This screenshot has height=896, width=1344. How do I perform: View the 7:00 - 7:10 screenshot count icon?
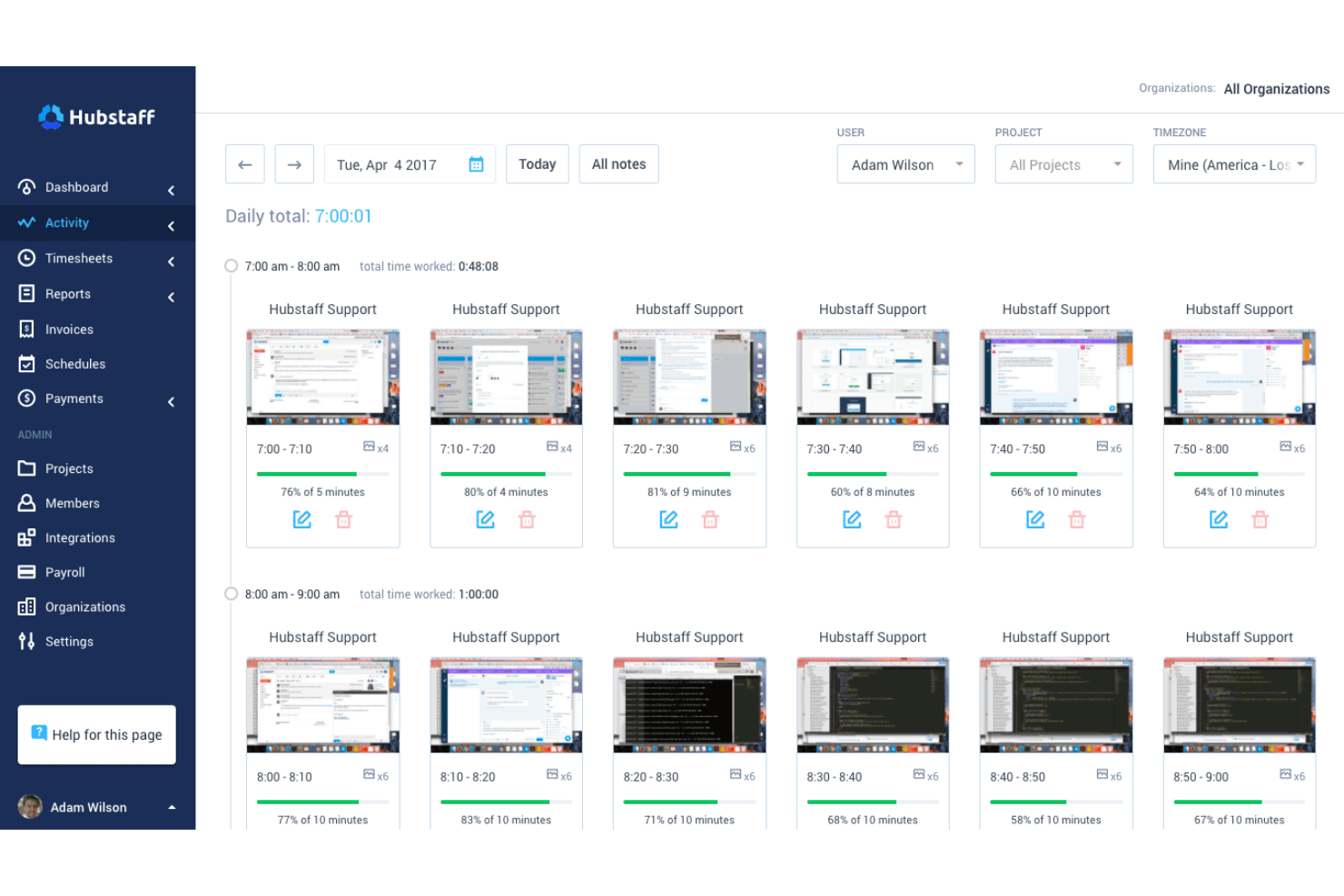(370, 447)
